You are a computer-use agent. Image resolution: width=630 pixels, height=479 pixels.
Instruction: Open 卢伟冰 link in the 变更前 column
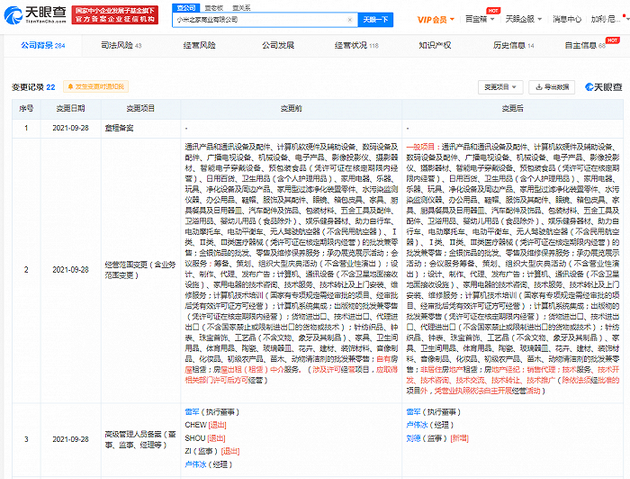tap(196, 464)
